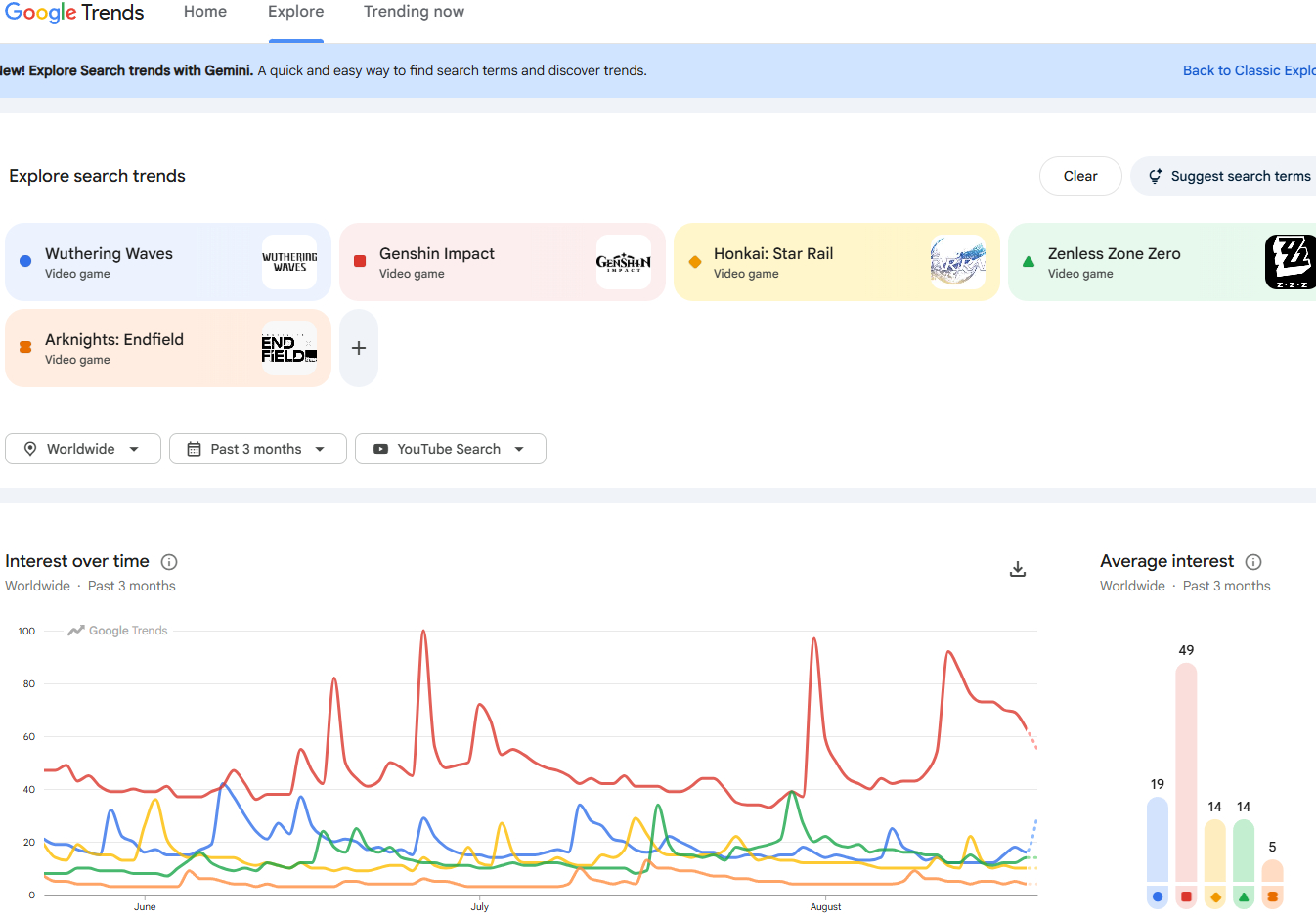Click the yellow diamond legend icon under average bars
The height and width of the screenshot is (918, 1316).
pyautogui.click(x=1215, y=896)
